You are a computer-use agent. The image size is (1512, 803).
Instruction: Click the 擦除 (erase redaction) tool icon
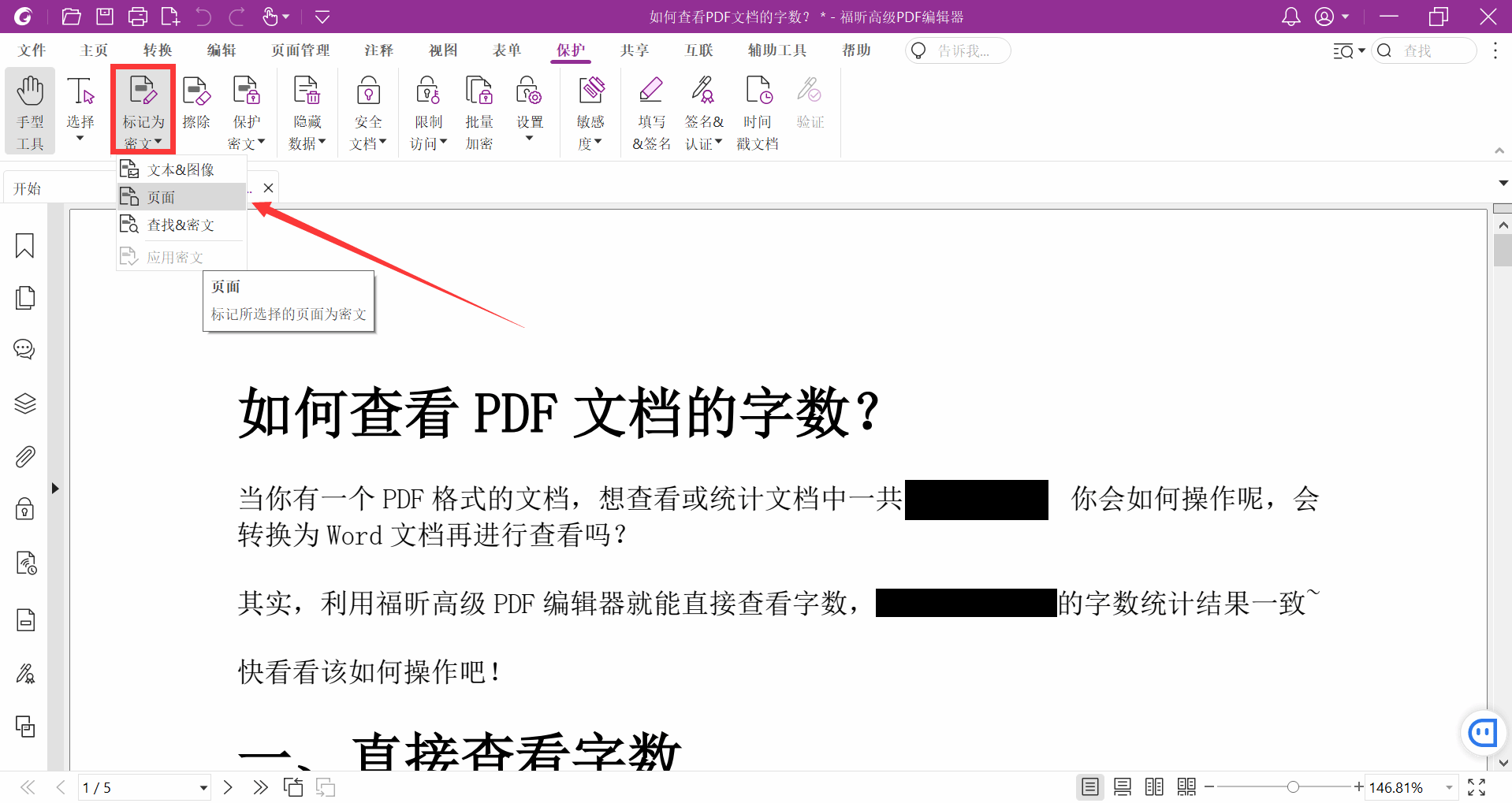tap(196, 102)
